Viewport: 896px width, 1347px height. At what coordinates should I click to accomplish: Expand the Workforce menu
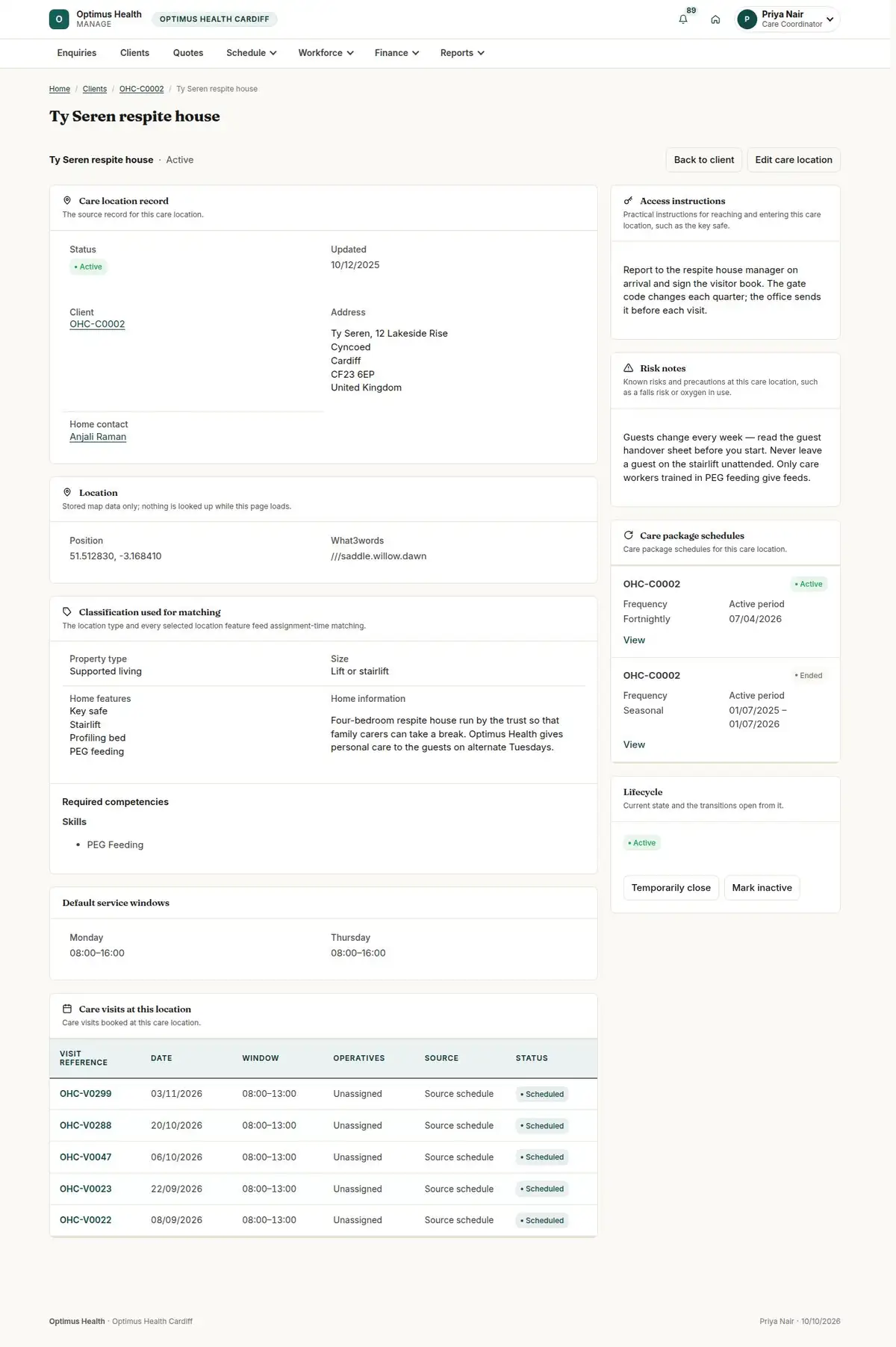[x=326, y=53]
